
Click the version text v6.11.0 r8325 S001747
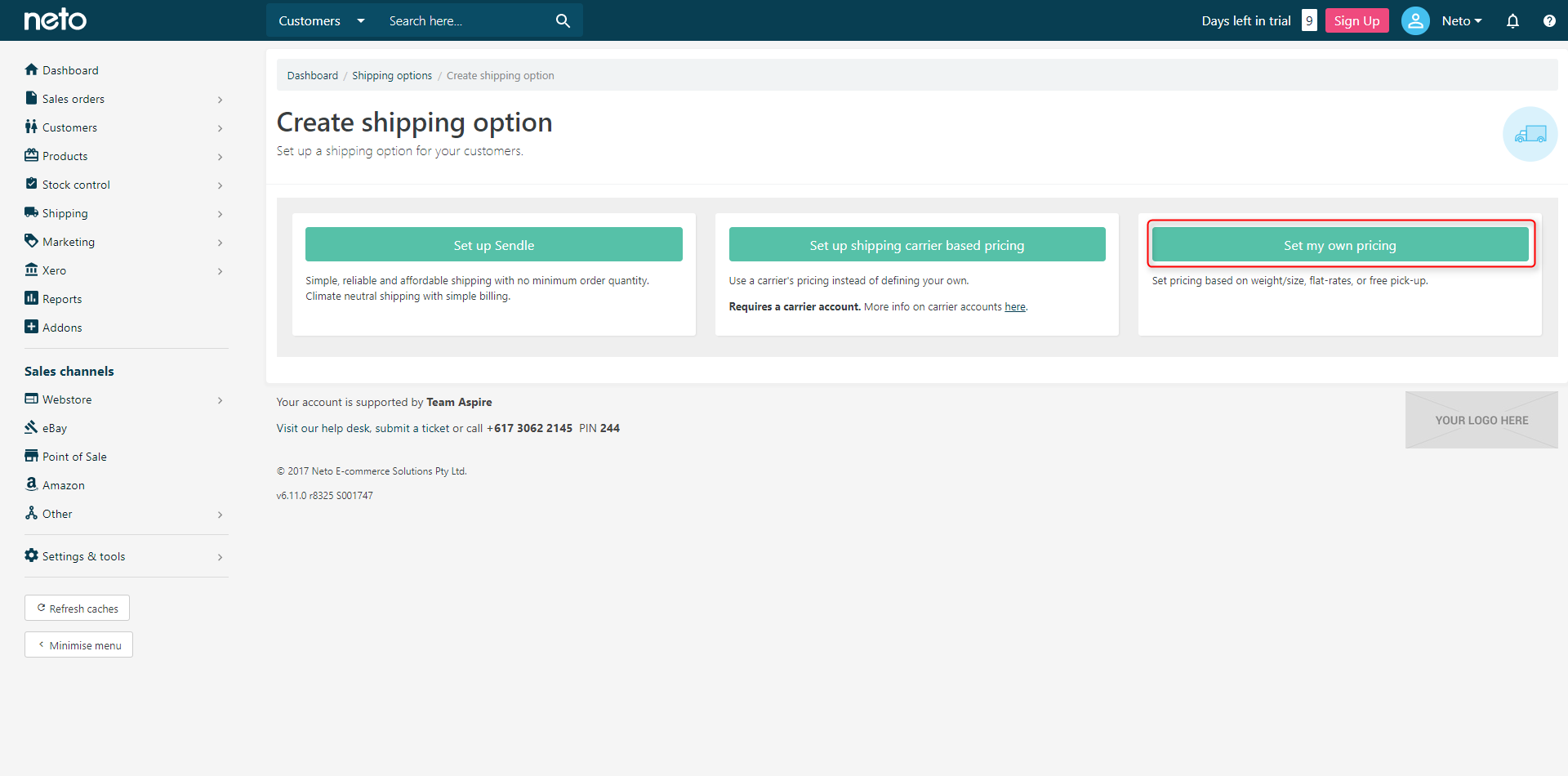pyautogui.click(x=325, y=496)
